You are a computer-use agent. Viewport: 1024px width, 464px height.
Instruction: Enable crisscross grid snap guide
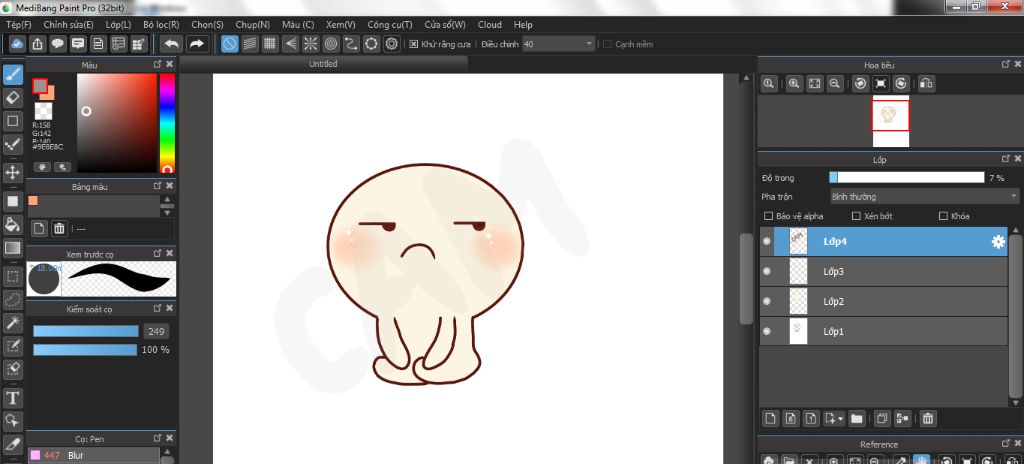270,44
